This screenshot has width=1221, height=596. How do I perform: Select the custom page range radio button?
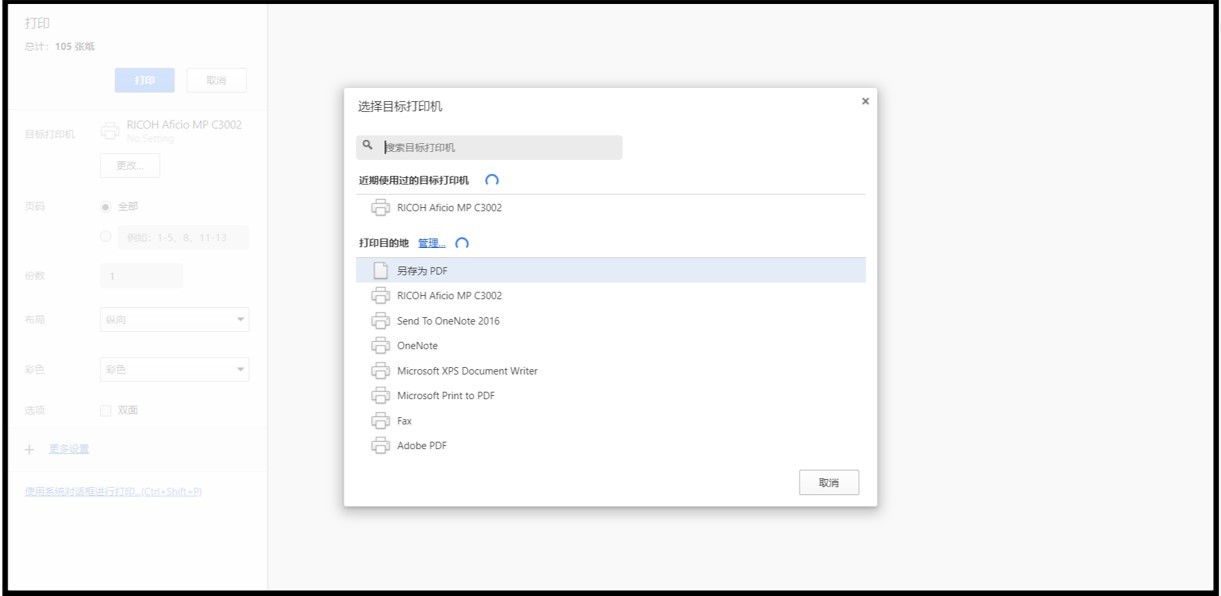pyautogui.click(x=106, y=237)
